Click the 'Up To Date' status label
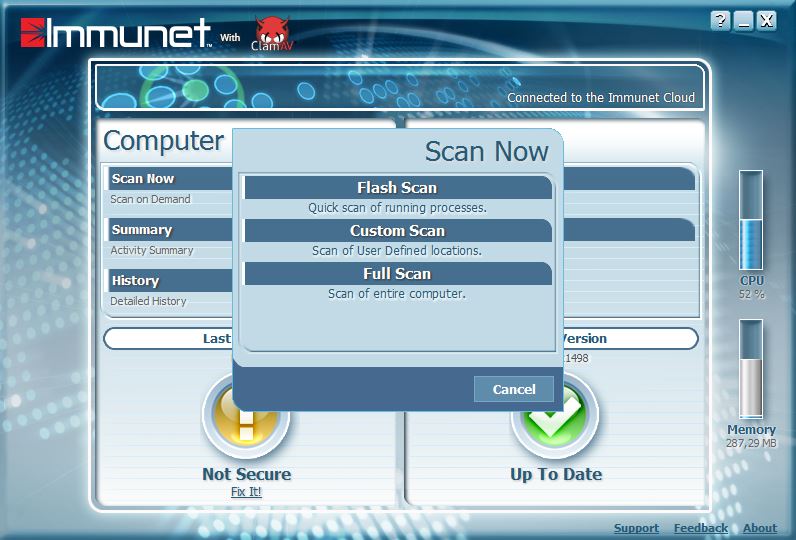796x540 pixels. [556, 474]
